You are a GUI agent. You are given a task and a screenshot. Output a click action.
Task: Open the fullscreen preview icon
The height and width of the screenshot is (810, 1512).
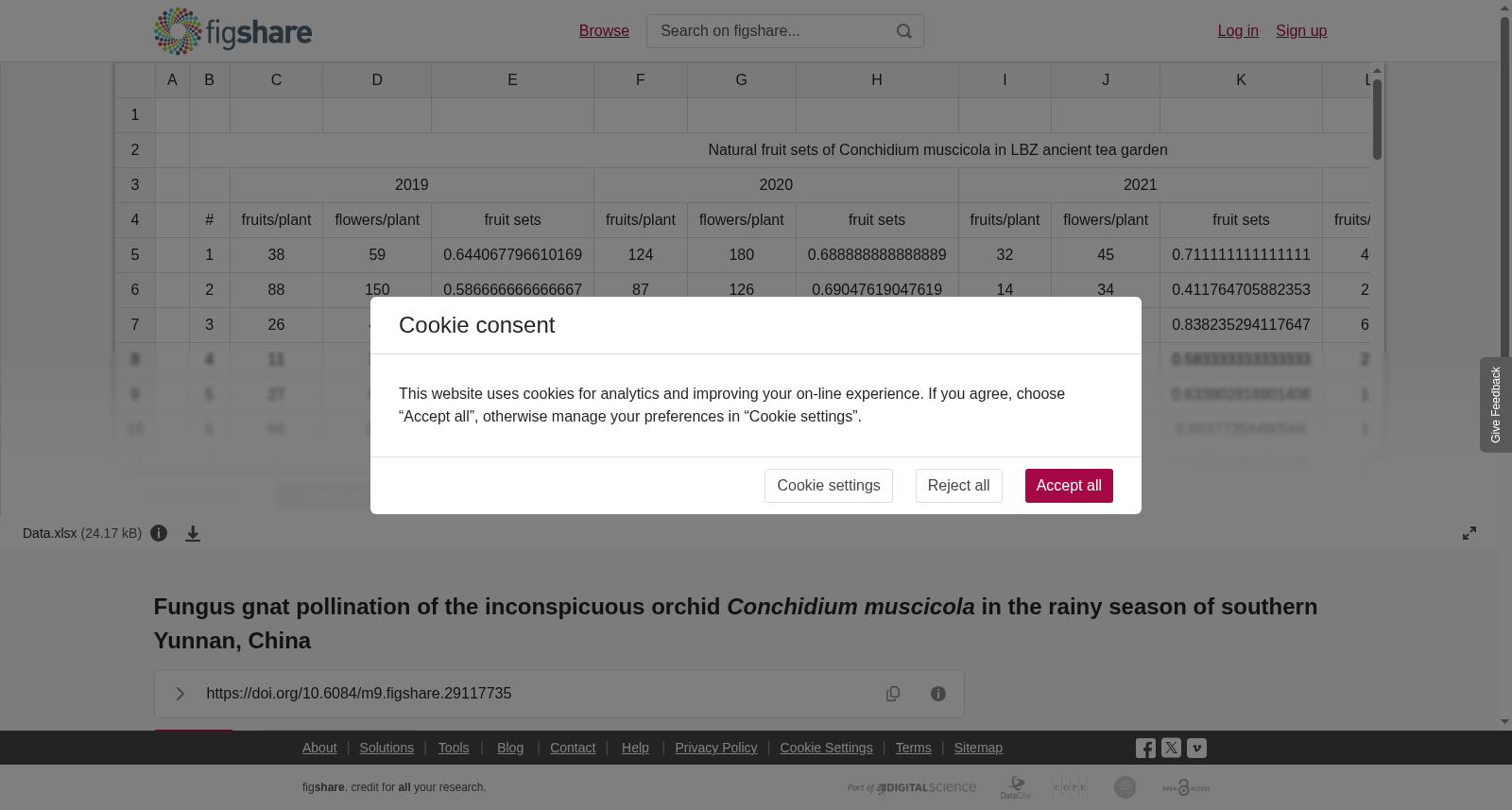(x=1469, y=533)
